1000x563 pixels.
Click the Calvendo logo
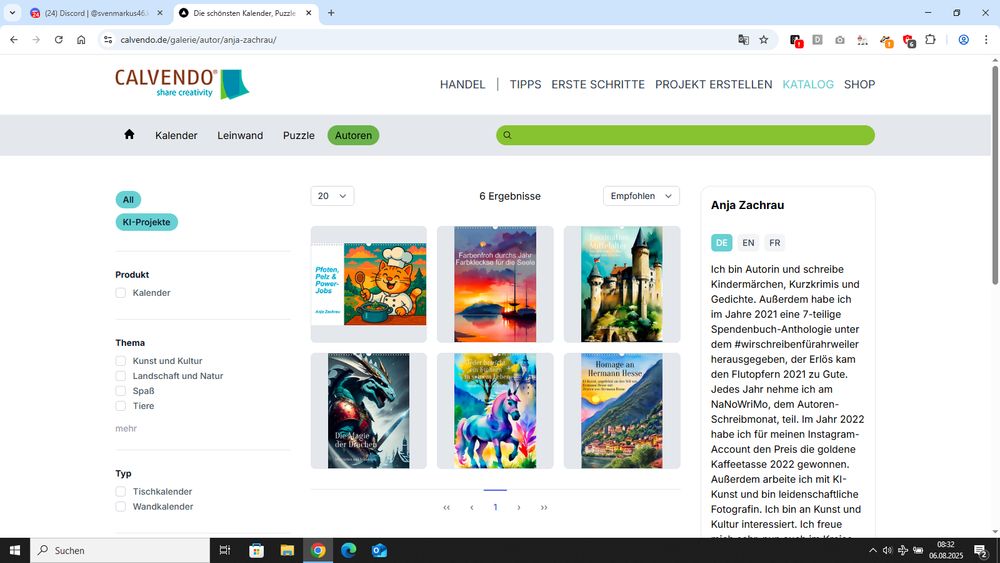pos(182,84)
